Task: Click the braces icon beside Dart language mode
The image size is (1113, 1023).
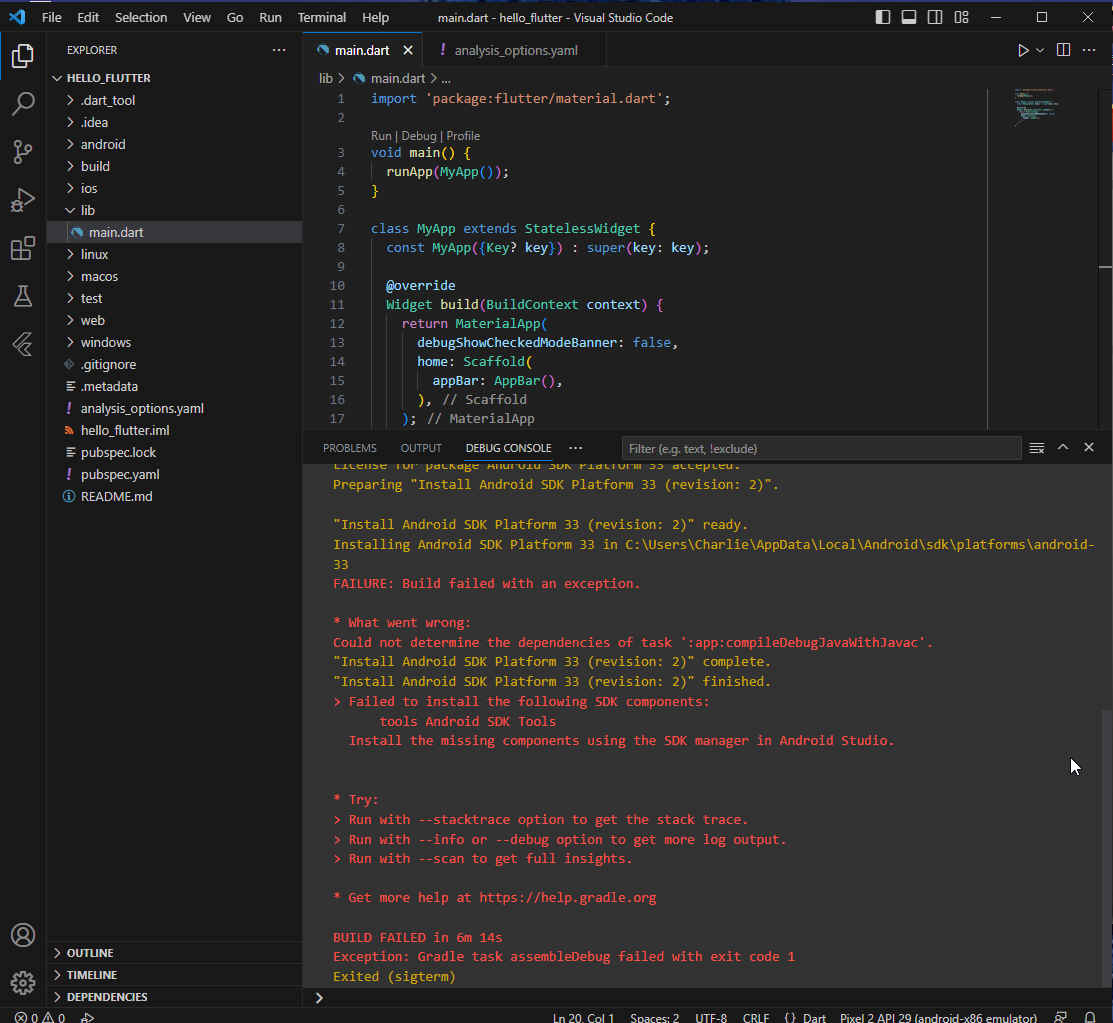Action: point(790,1017)
